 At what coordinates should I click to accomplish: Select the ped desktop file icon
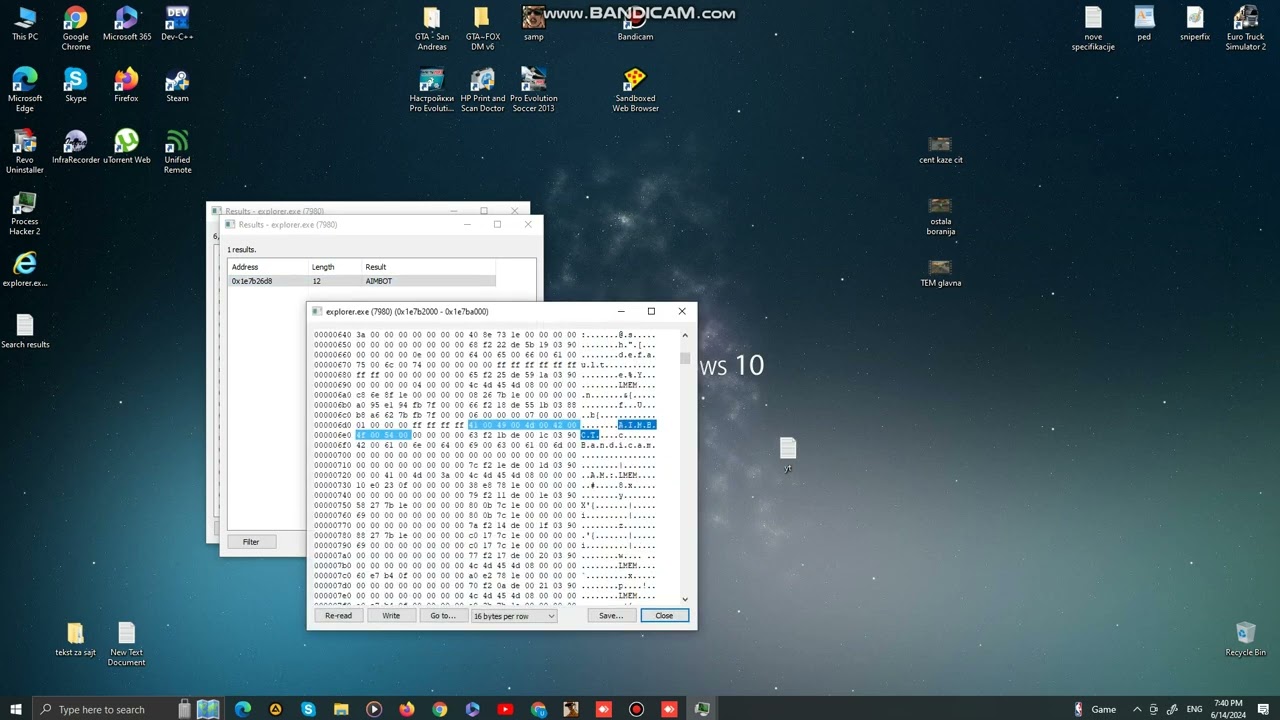point(1144,24)
